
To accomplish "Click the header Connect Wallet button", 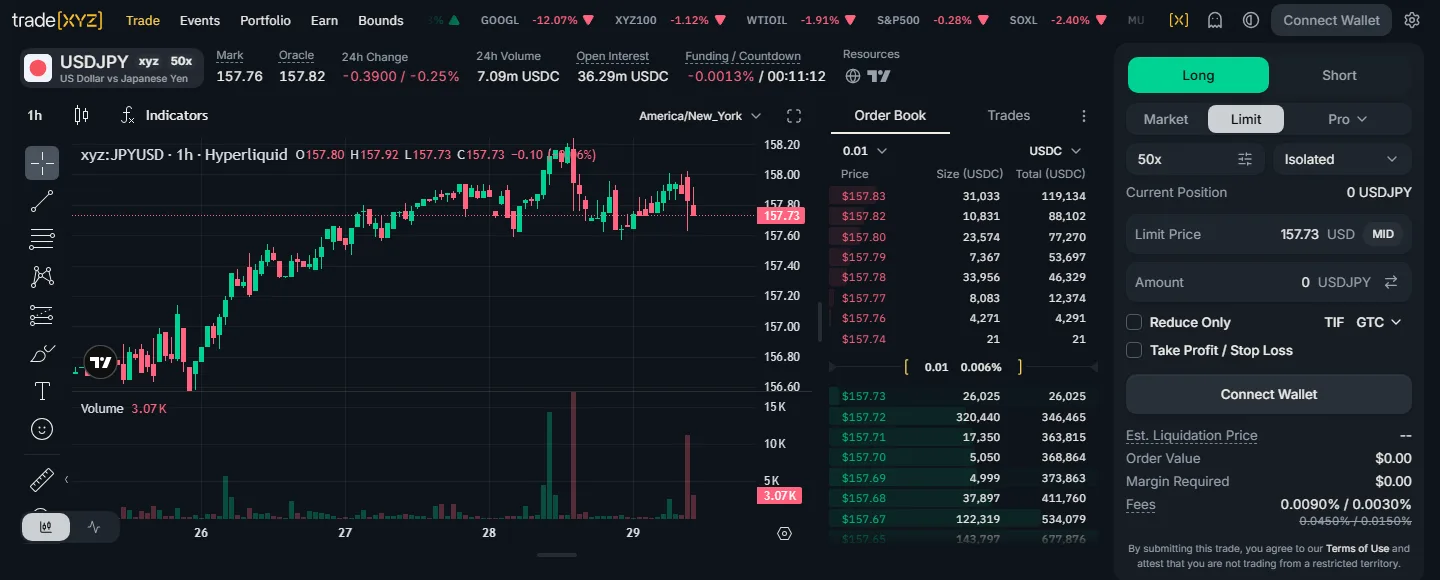I will (x=1331, y=20).
